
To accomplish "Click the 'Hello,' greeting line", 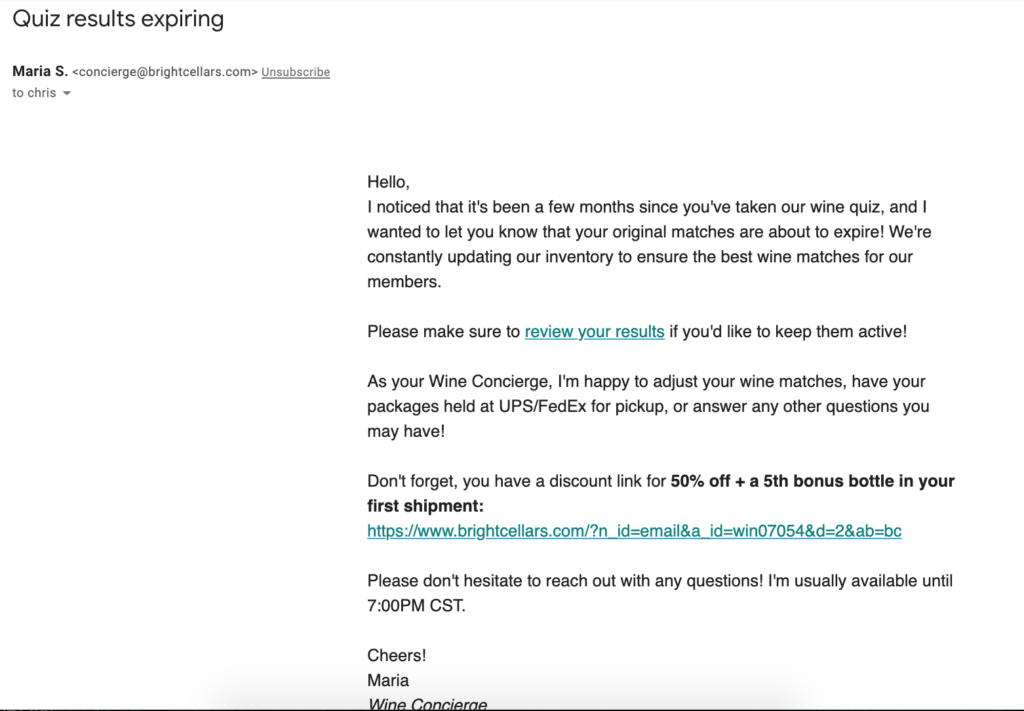I will coord(388,182).
